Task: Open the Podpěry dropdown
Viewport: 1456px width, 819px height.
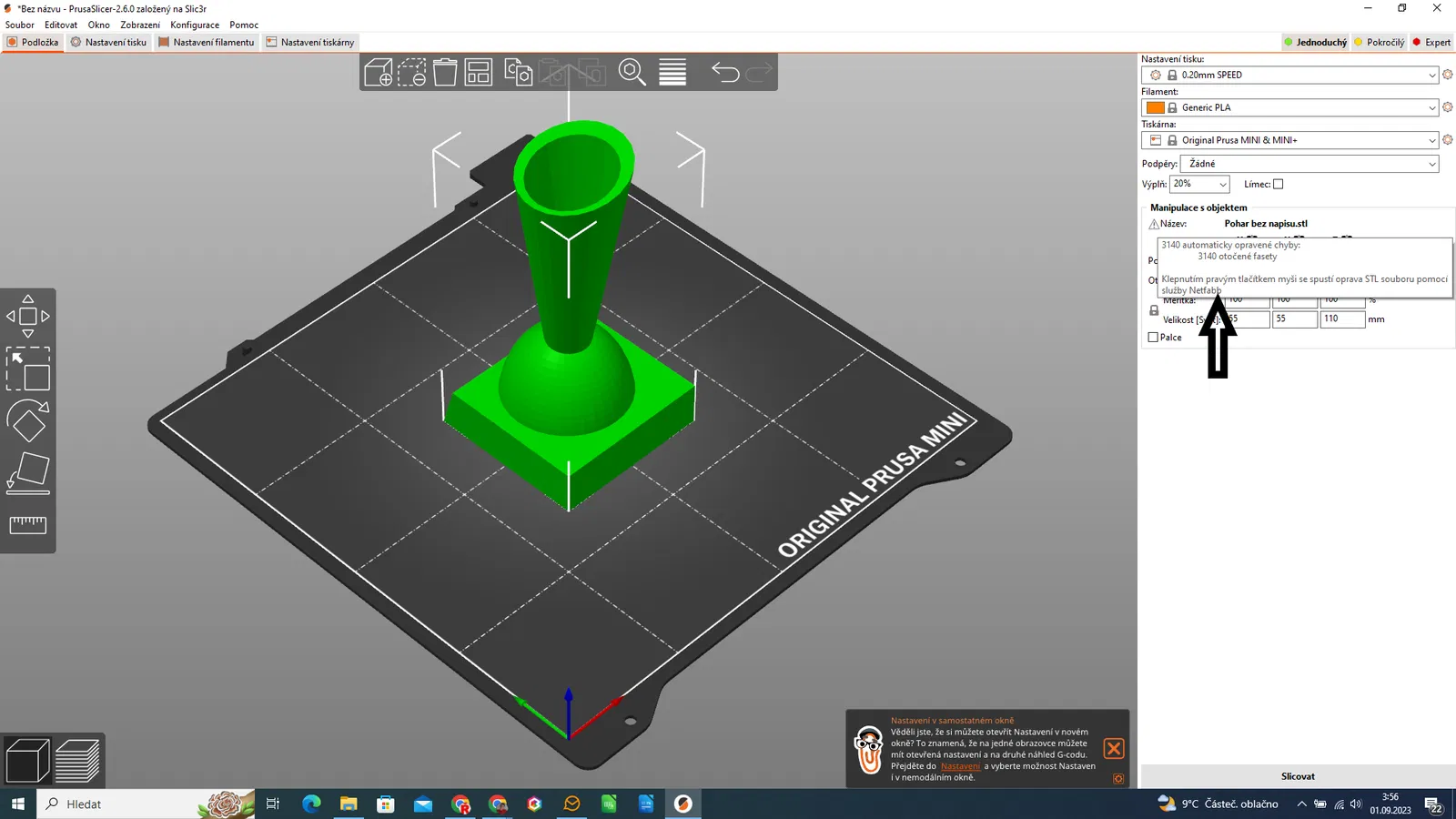Action: (x=1309, y=164)
